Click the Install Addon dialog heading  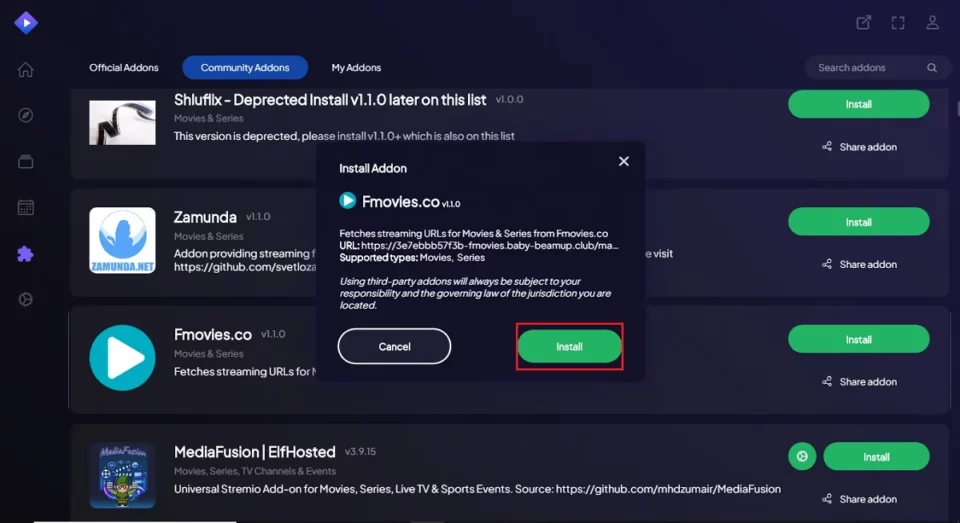[373, 168]
